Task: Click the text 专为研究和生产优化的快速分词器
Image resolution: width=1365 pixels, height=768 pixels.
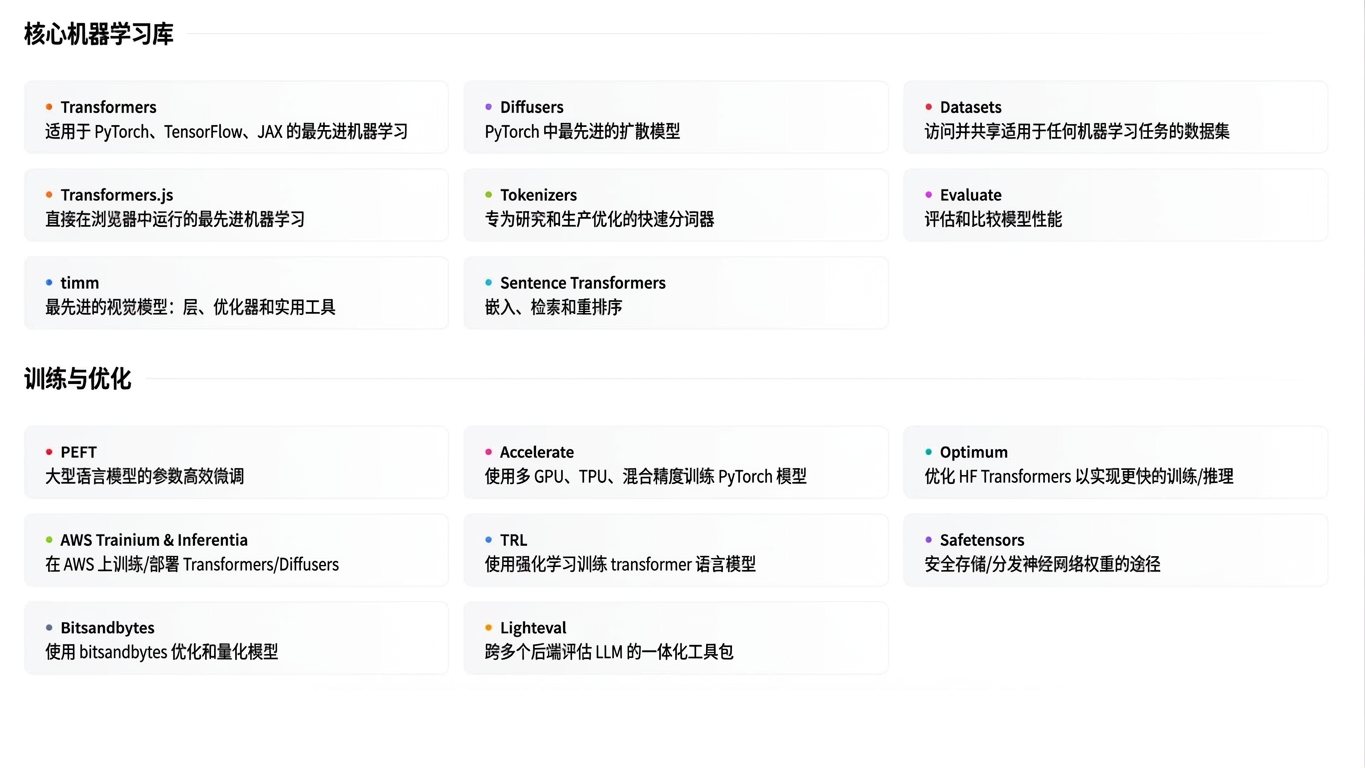Action: pos(599,219)
